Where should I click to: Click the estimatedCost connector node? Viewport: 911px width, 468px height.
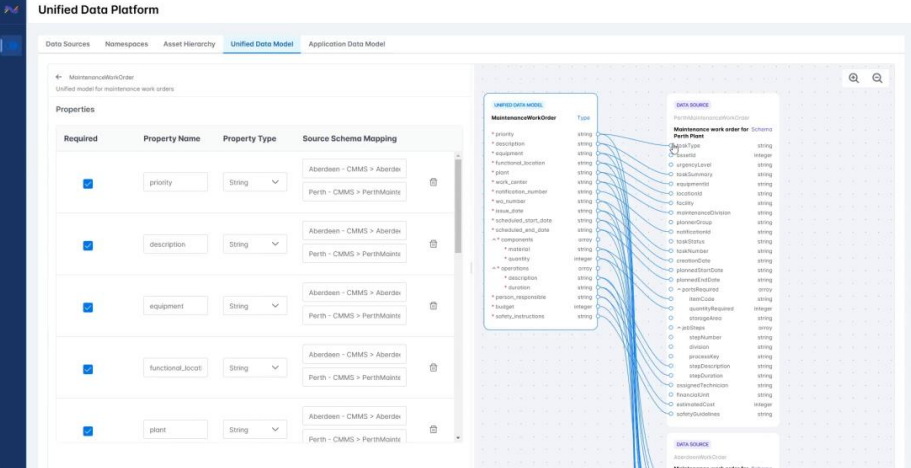671,404
